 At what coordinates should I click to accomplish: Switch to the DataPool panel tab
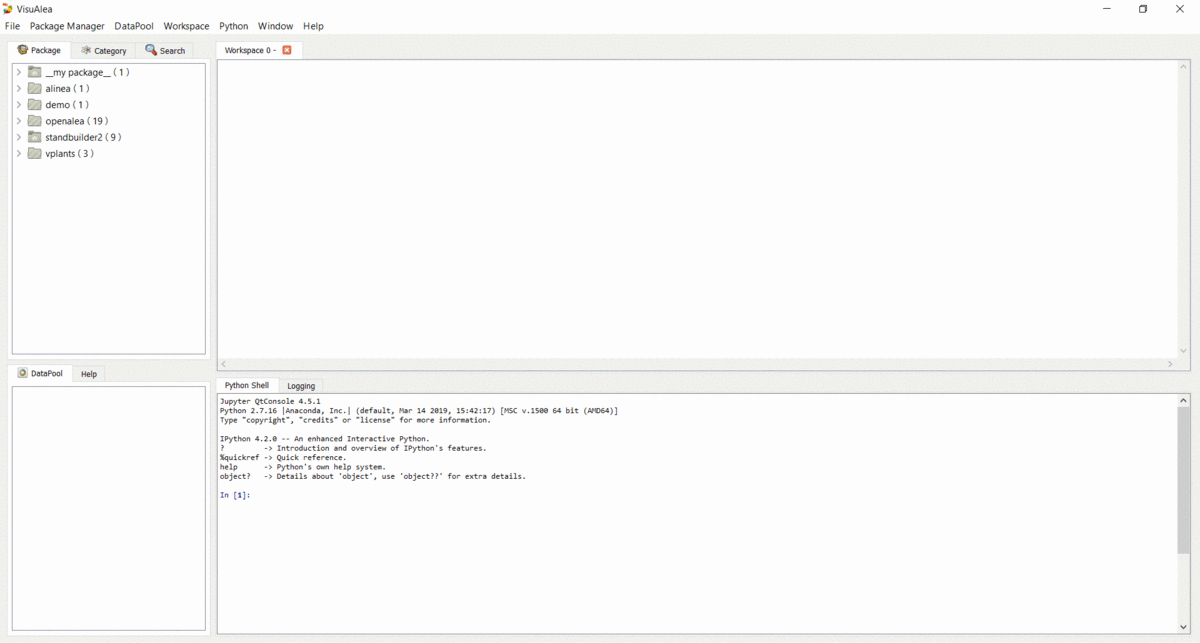click(x=40, y=373)
